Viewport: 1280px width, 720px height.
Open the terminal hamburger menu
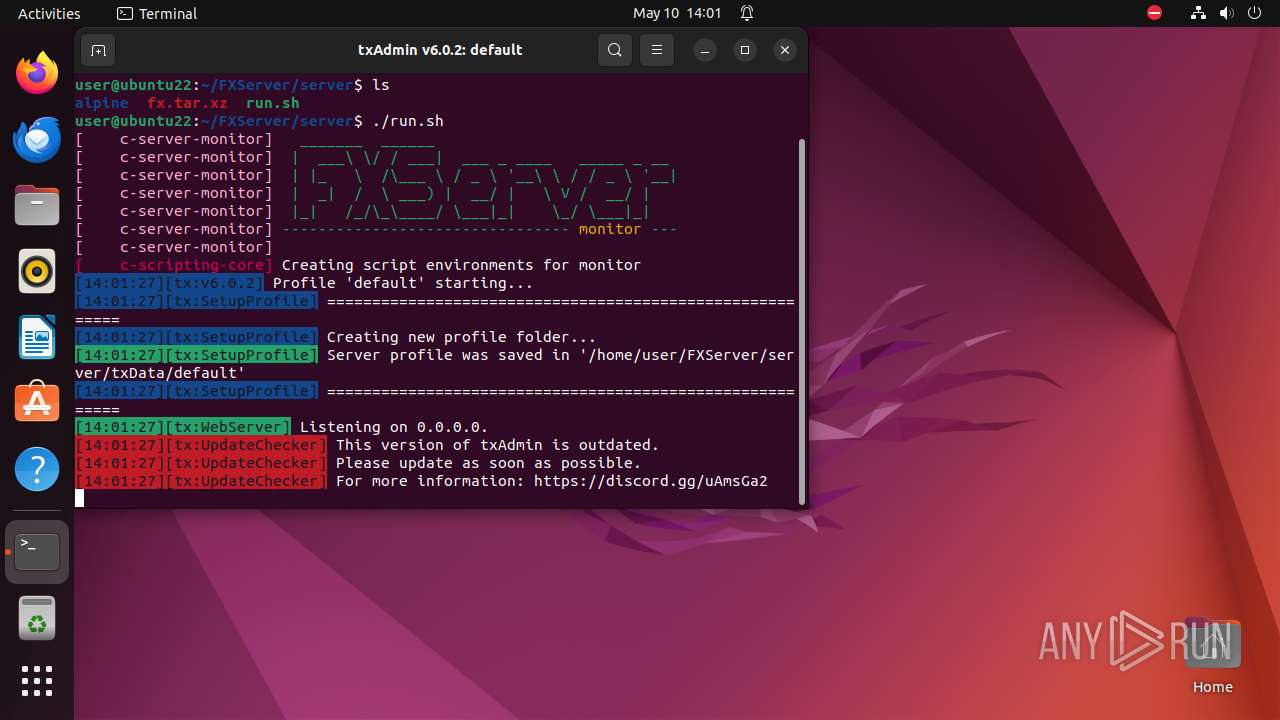[x=657, y=50]
